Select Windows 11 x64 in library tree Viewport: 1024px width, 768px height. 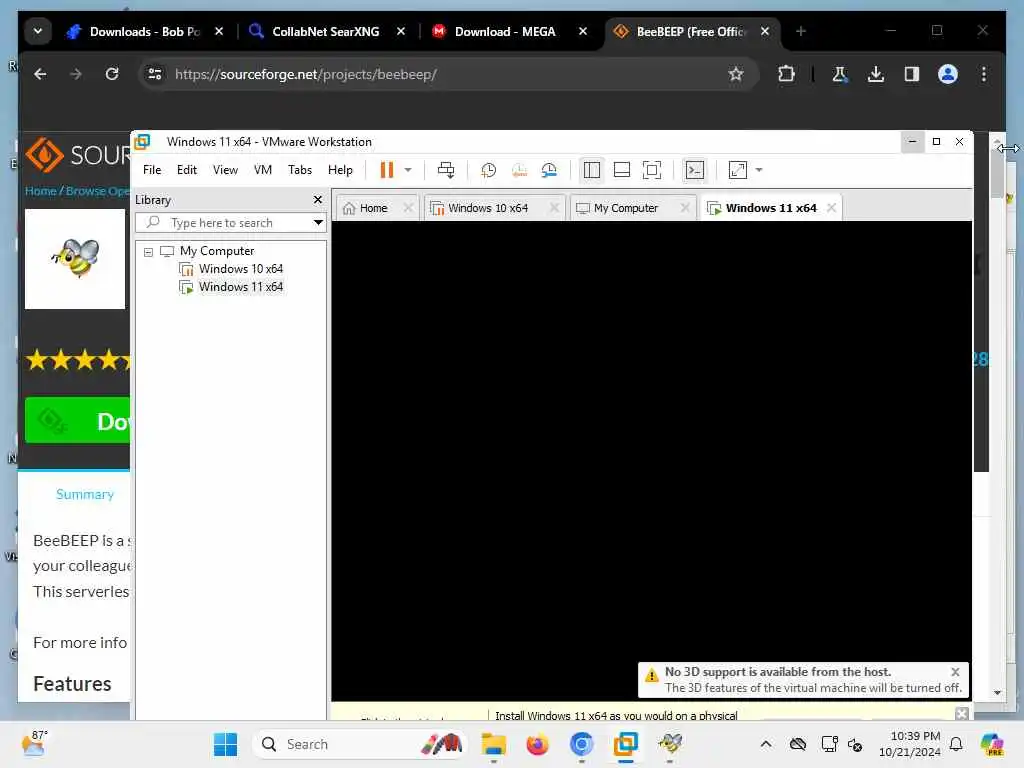pos(240,287)
